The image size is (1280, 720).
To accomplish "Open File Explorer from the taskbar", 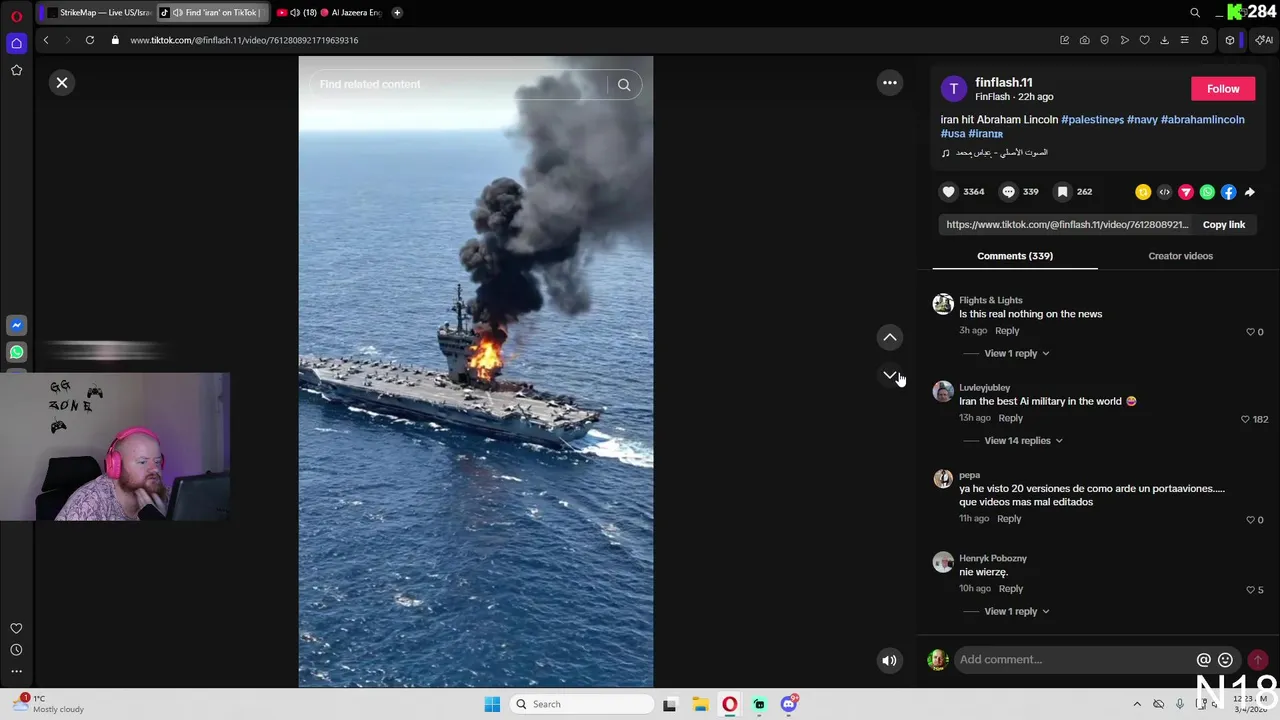I will (x=700, y=704).
